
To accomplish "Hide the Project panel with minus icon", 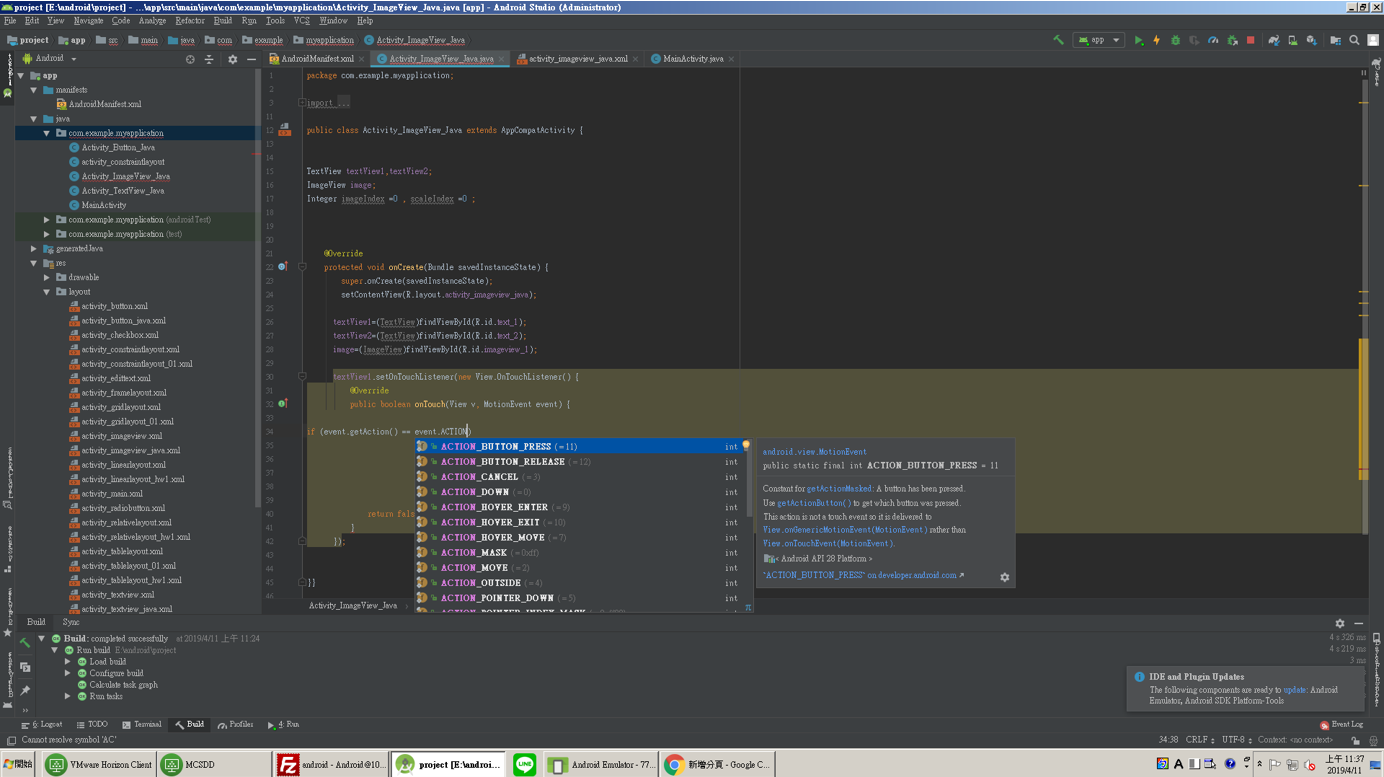I will pyautogui.click(x=251, y=59).
